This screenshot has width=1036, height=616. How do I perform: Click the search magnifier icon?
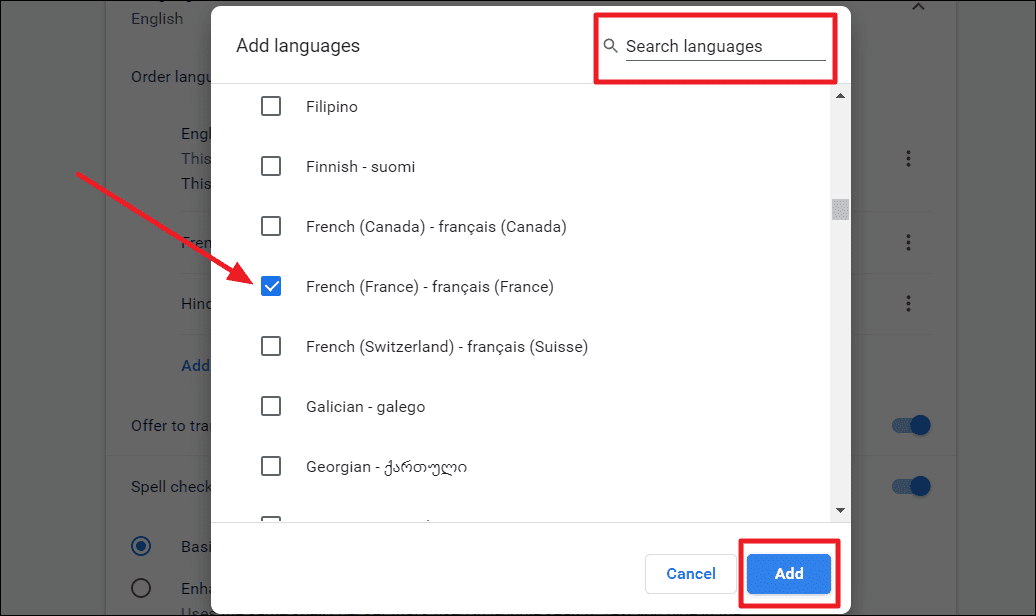(x=610, y=46)
